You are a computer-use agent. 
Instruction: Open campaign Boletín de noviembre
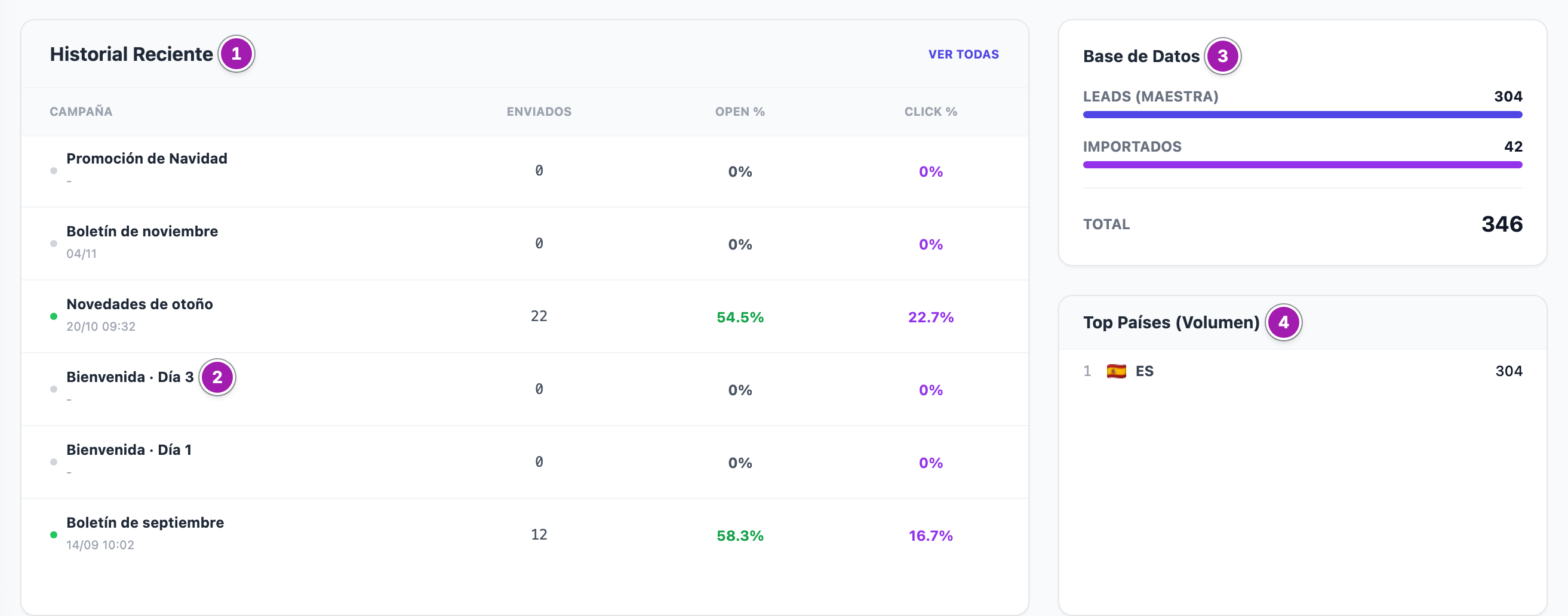(x=142, y=232)
